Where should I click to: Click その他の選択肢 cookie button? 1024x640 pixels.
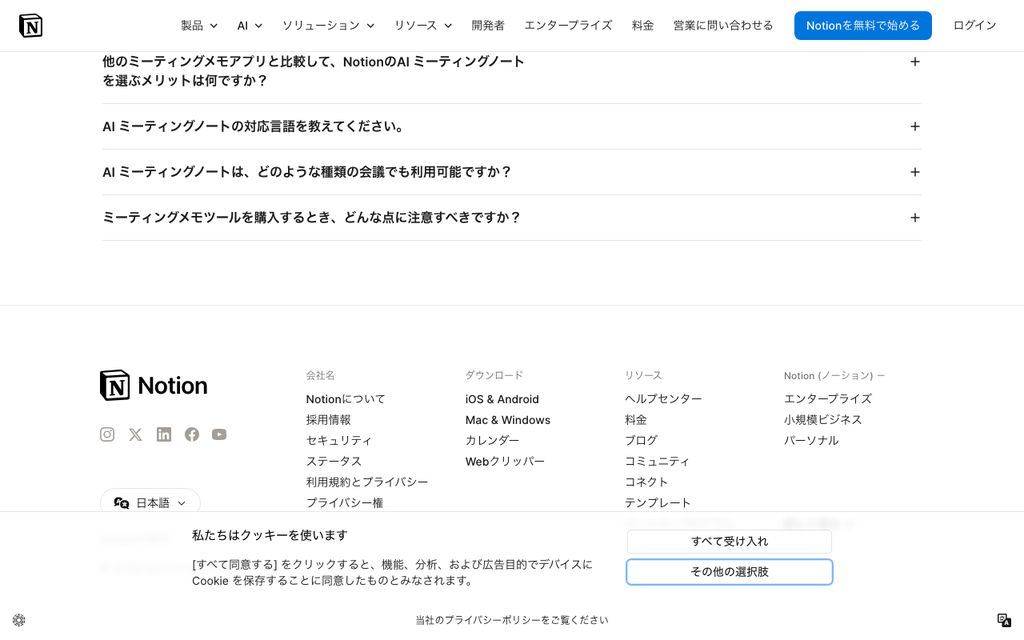click(x=729, y=572)
